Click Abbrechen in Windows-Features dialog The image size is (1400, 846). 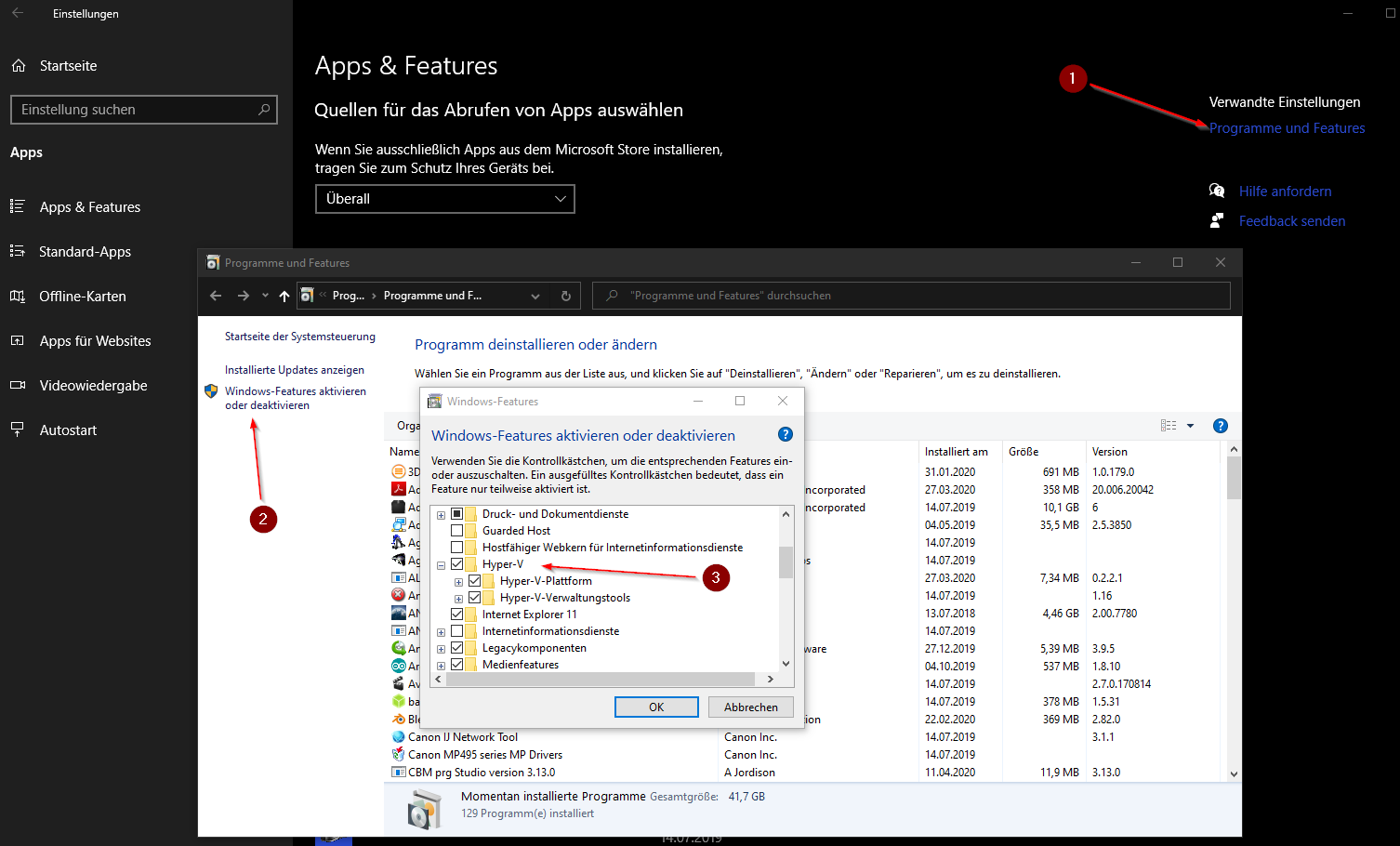click(x=751, y=707)
